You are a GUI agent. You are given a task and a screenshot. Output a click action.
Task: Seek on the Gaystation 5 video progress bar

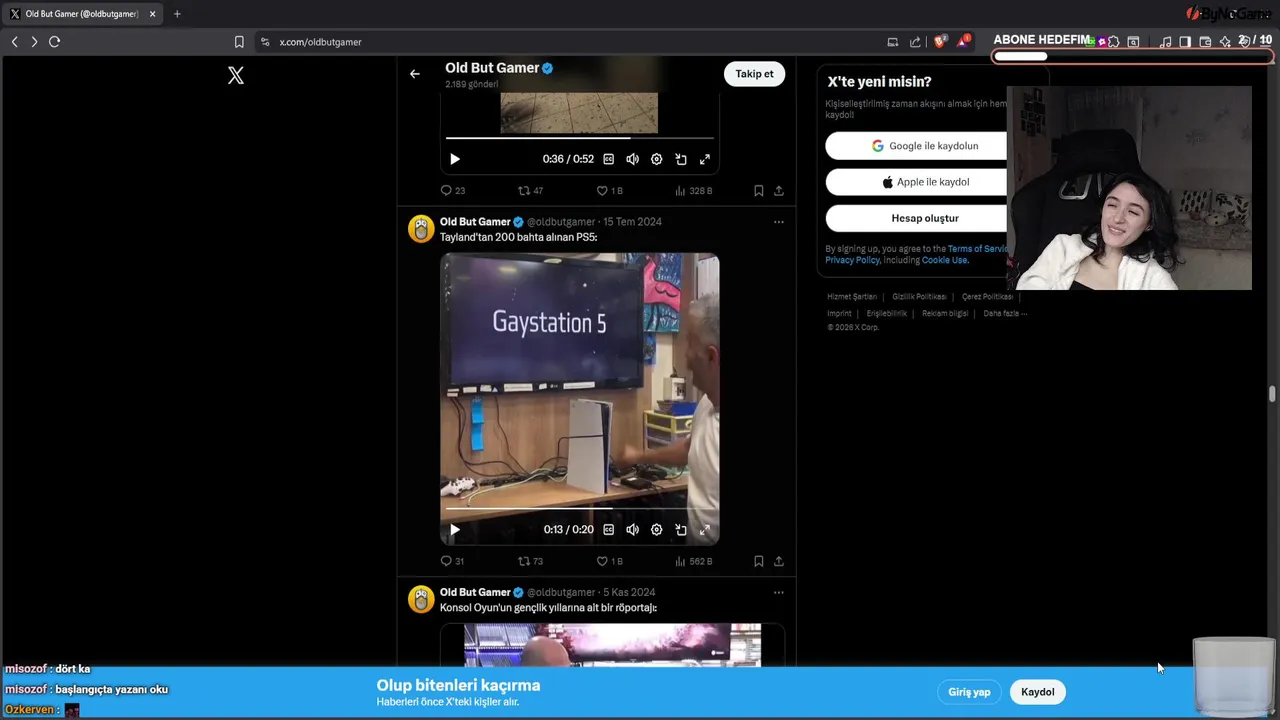coord(580,508)
